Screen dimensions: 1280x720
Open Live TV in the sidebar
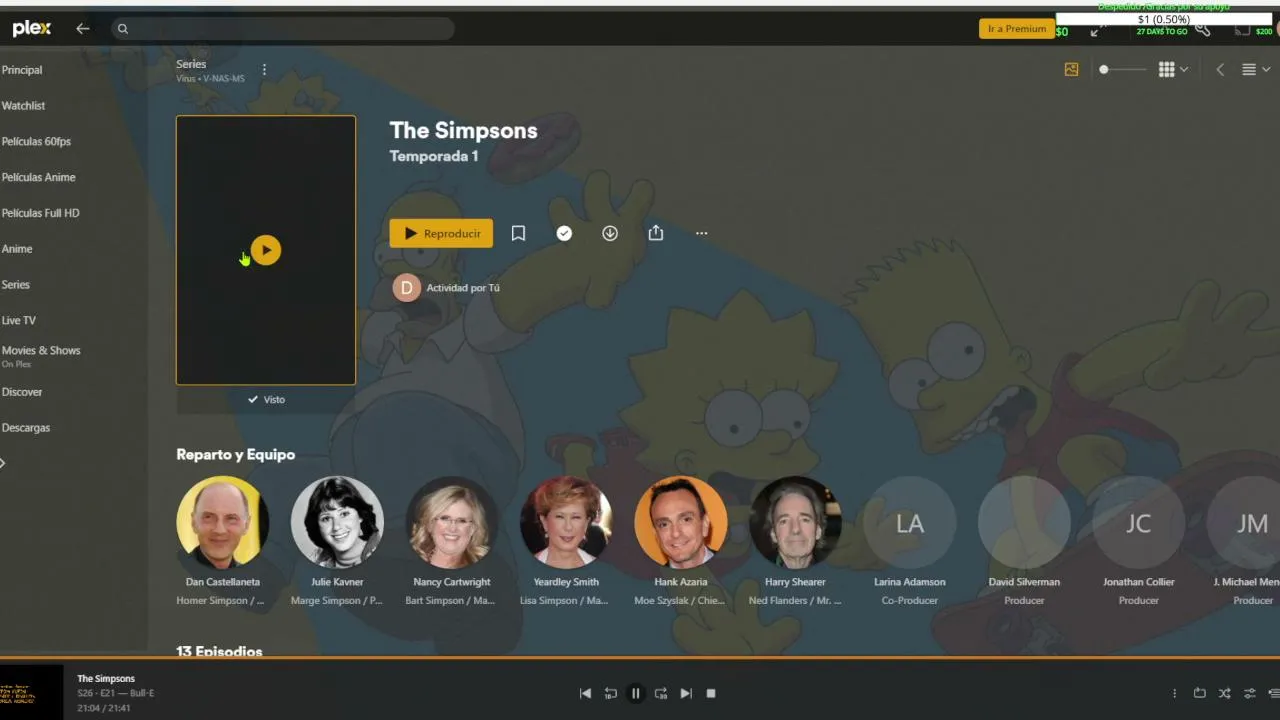(19, 321)
